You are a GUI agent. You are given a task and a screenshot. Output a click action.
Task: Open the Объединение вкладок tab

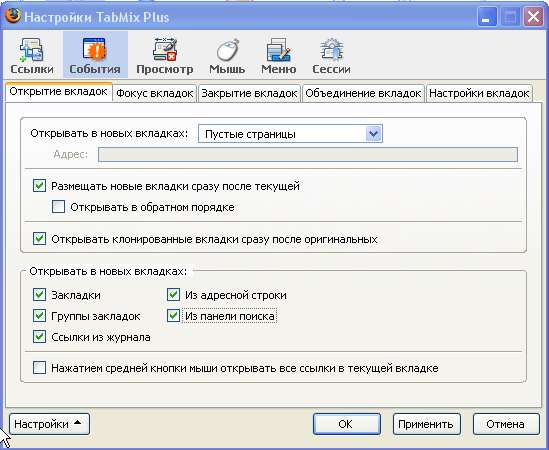coord(363,94)
